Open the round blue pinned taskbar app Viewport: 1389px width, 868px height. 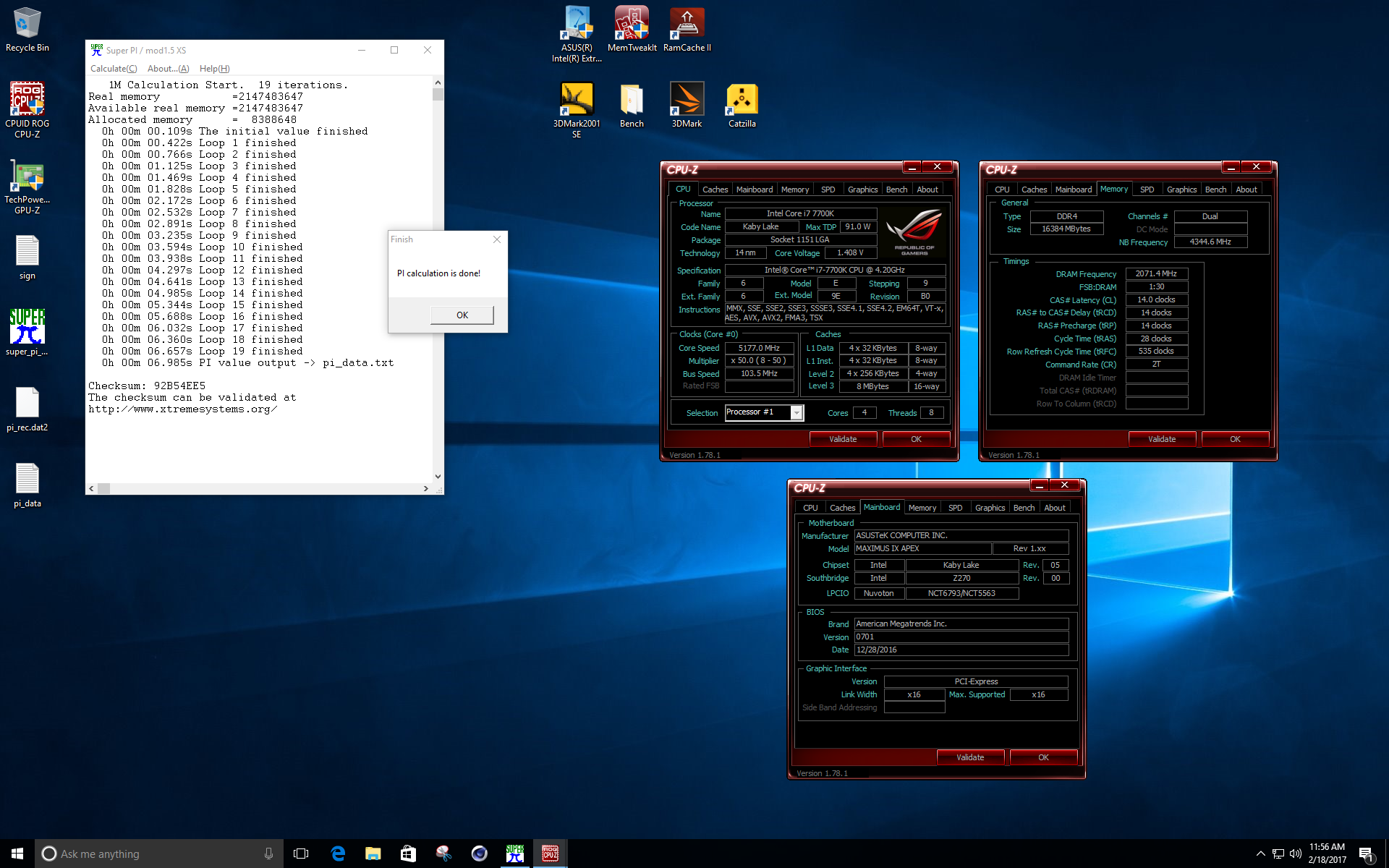pyautogui.click(x=479, y=854)
